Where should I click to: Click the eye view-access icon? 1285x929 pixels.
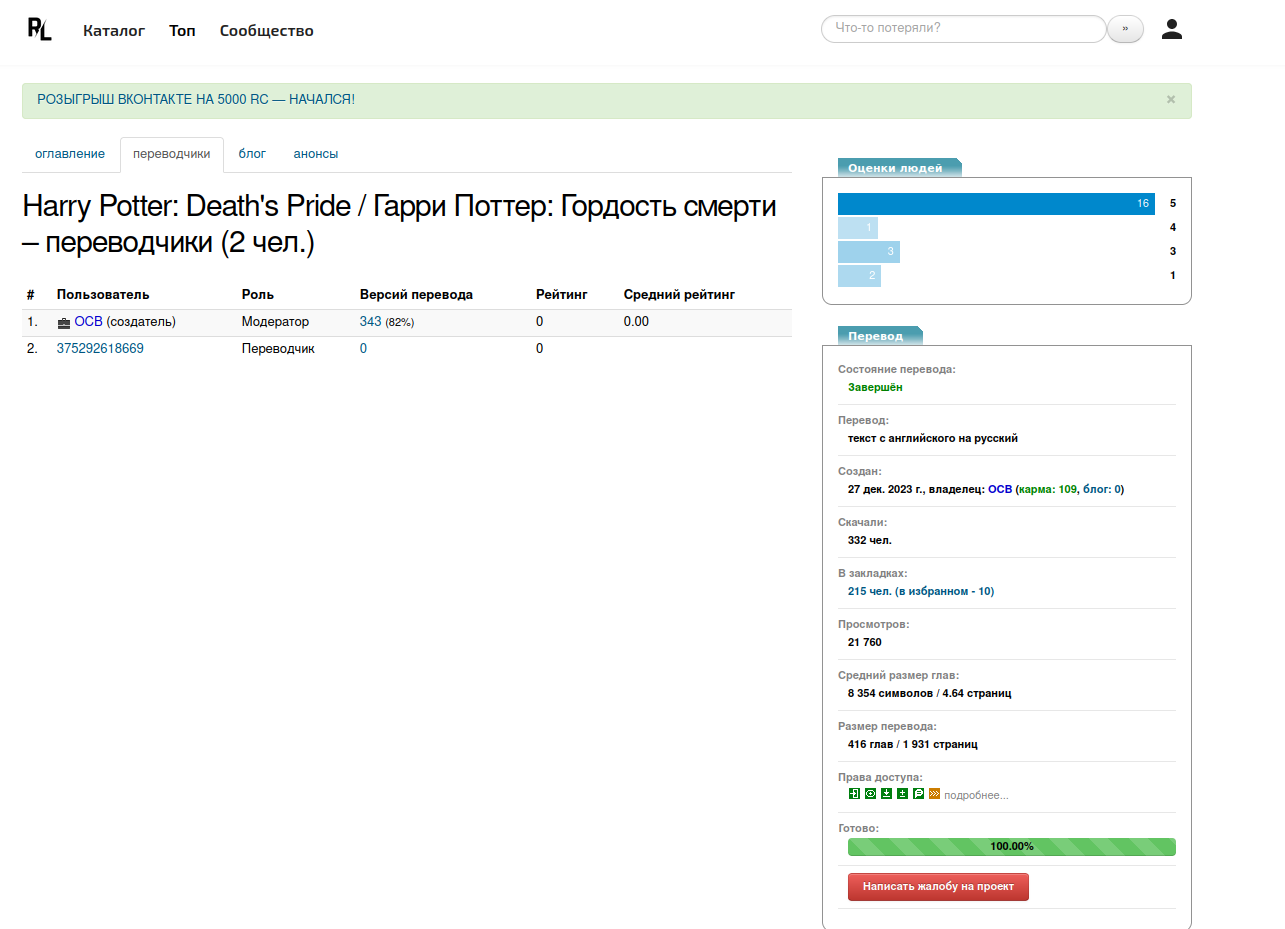point(870,794)
